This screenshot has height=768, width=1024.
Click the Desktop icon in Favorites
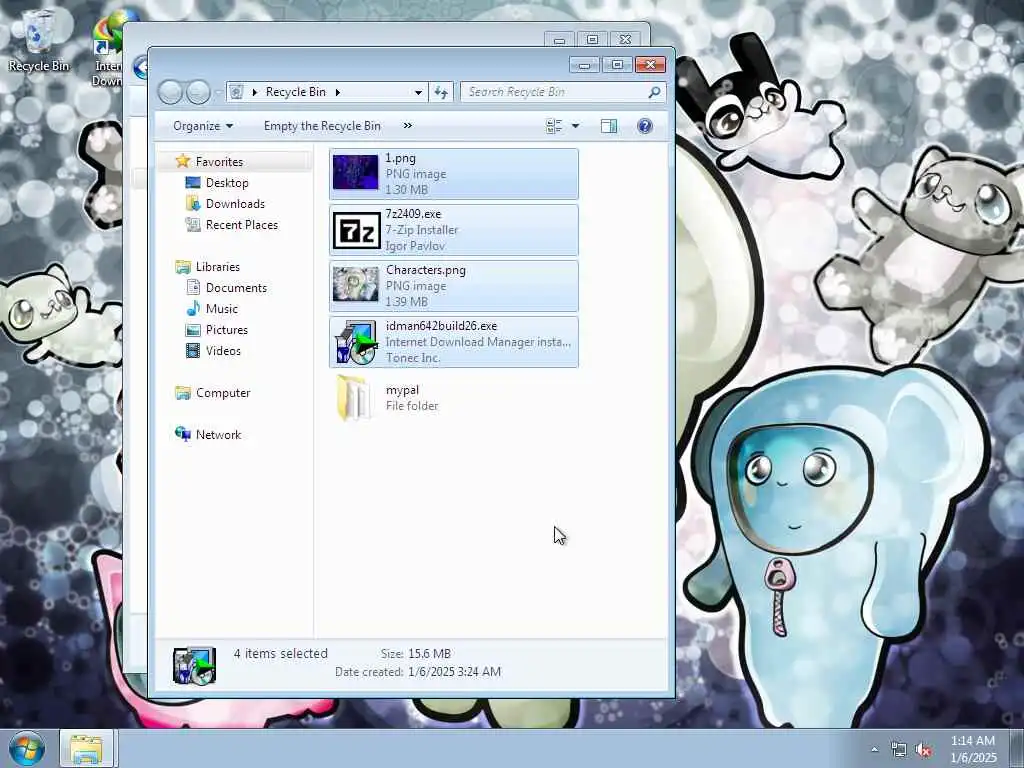[193, 182]
